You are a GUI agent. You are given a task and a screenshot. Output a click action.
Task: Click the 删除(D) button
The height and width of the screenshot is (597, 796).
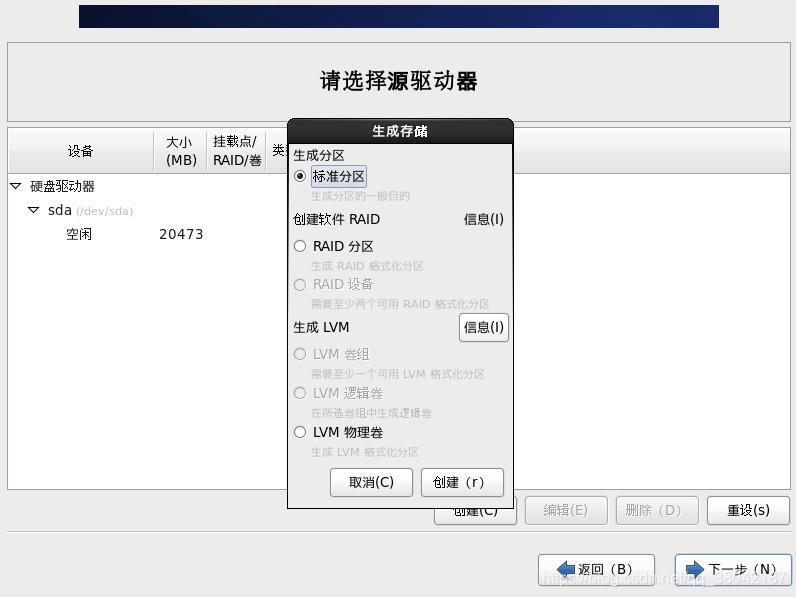(x=657, y=510)
